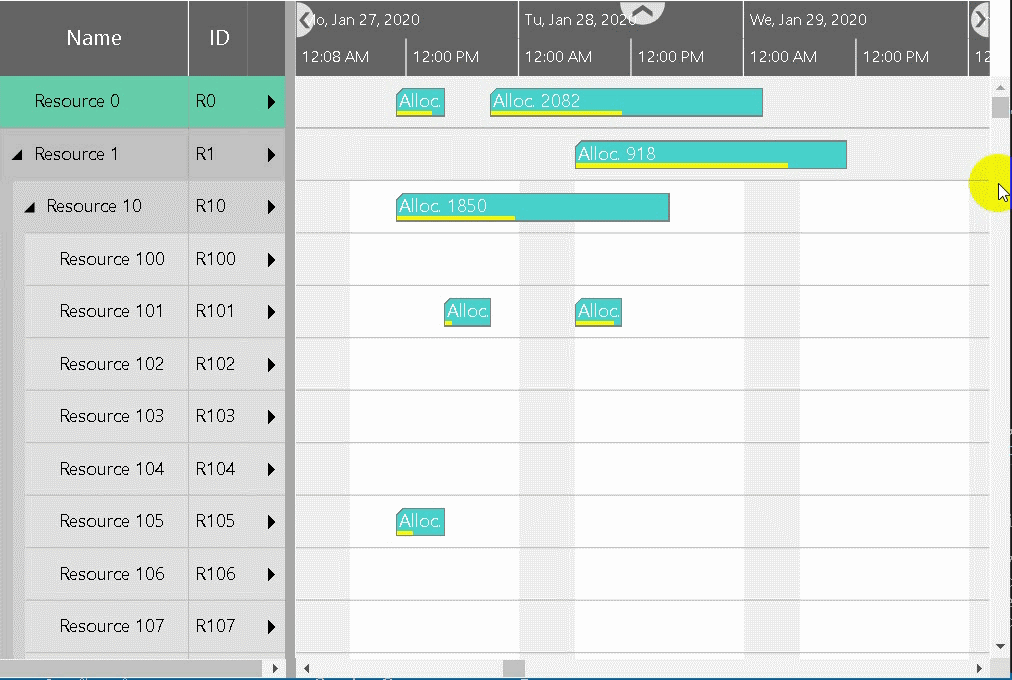This screenshot has height=680, width=1012.
Task: Click the left timeline navigation arrow
Action: (x=303, y=20)
